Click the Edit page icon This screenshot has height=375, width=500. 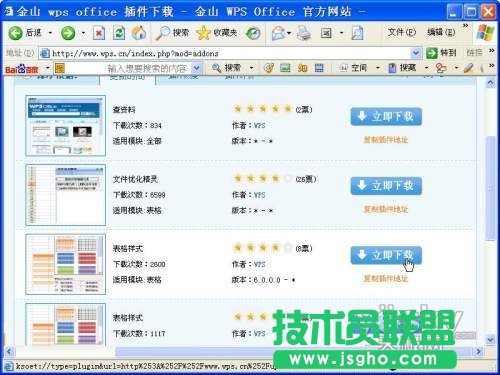tap(326, 33)
